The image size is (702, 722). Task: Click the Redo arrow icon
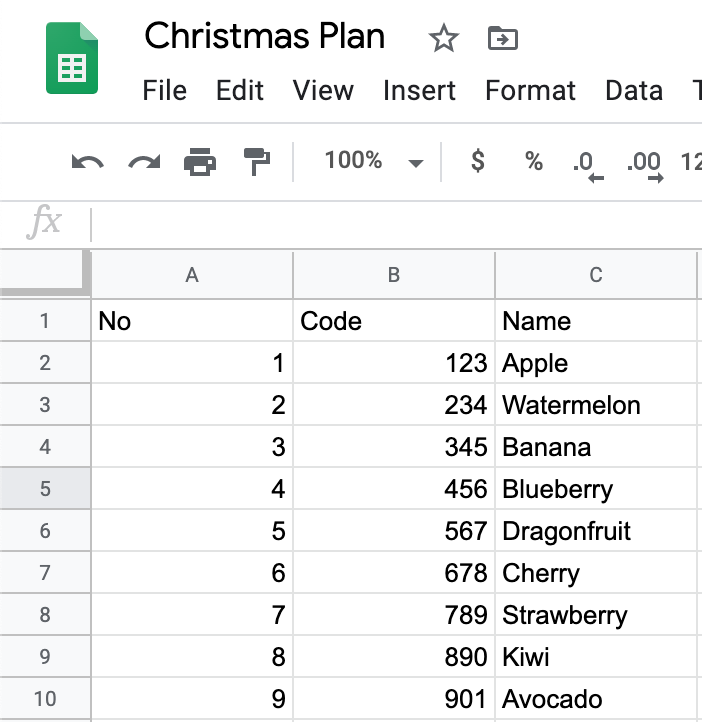[144, 162]
